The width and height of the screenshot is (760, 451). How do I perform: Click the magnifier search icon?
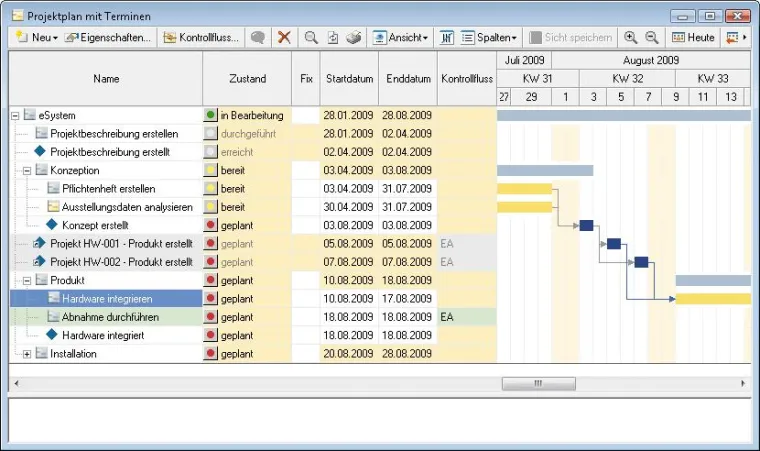pos(311,37)
